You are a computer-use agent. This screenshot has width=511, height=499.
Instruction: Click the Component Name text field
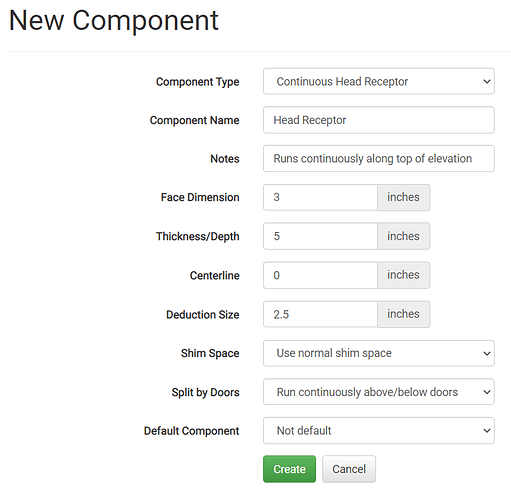click(x=379, y=120)
